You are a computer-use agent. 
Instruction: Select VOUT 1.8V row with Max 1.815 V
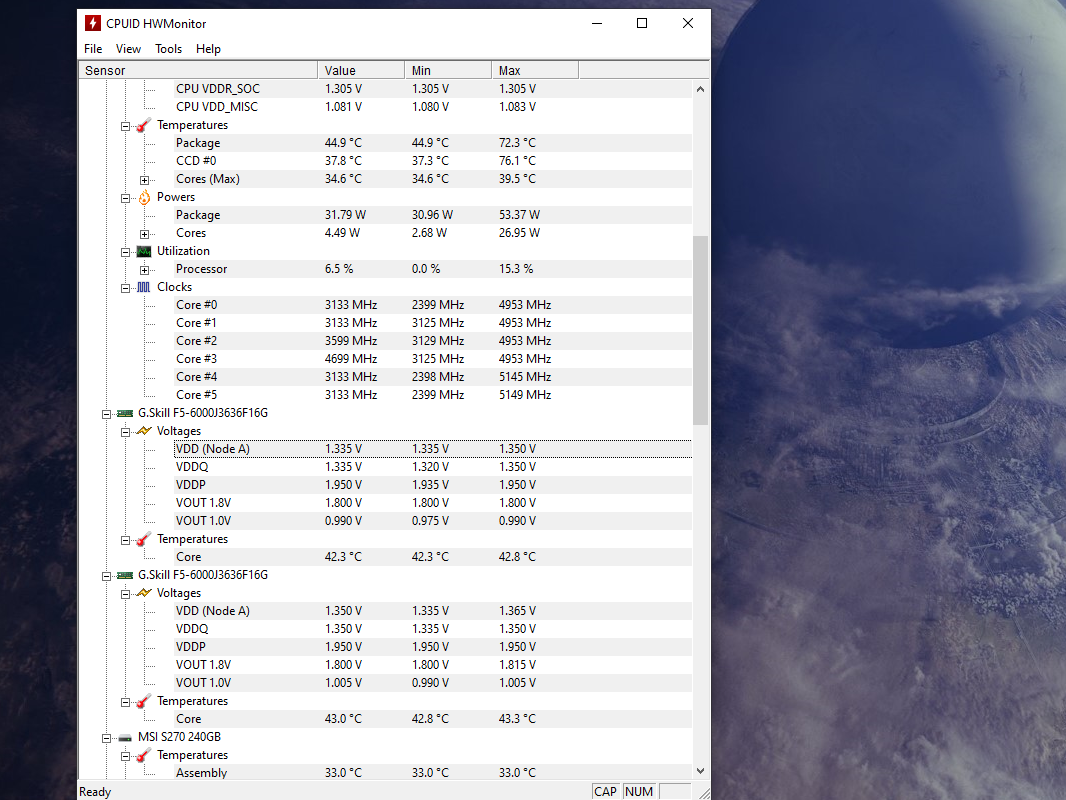coord(433,665)
